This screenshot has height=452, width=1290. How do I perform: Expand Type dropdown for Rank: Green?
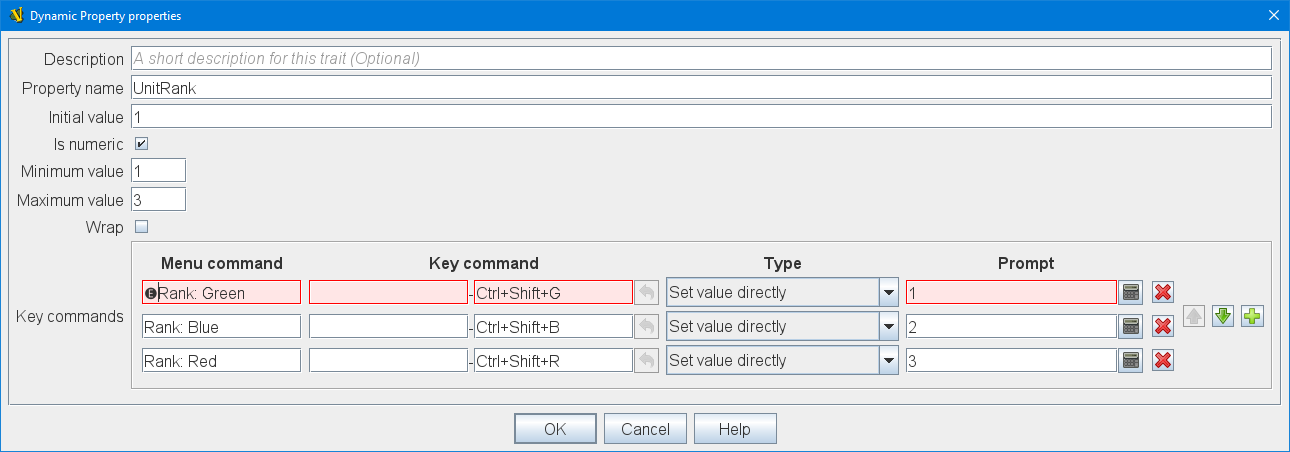pyautogui.click(x=887, y=292)
